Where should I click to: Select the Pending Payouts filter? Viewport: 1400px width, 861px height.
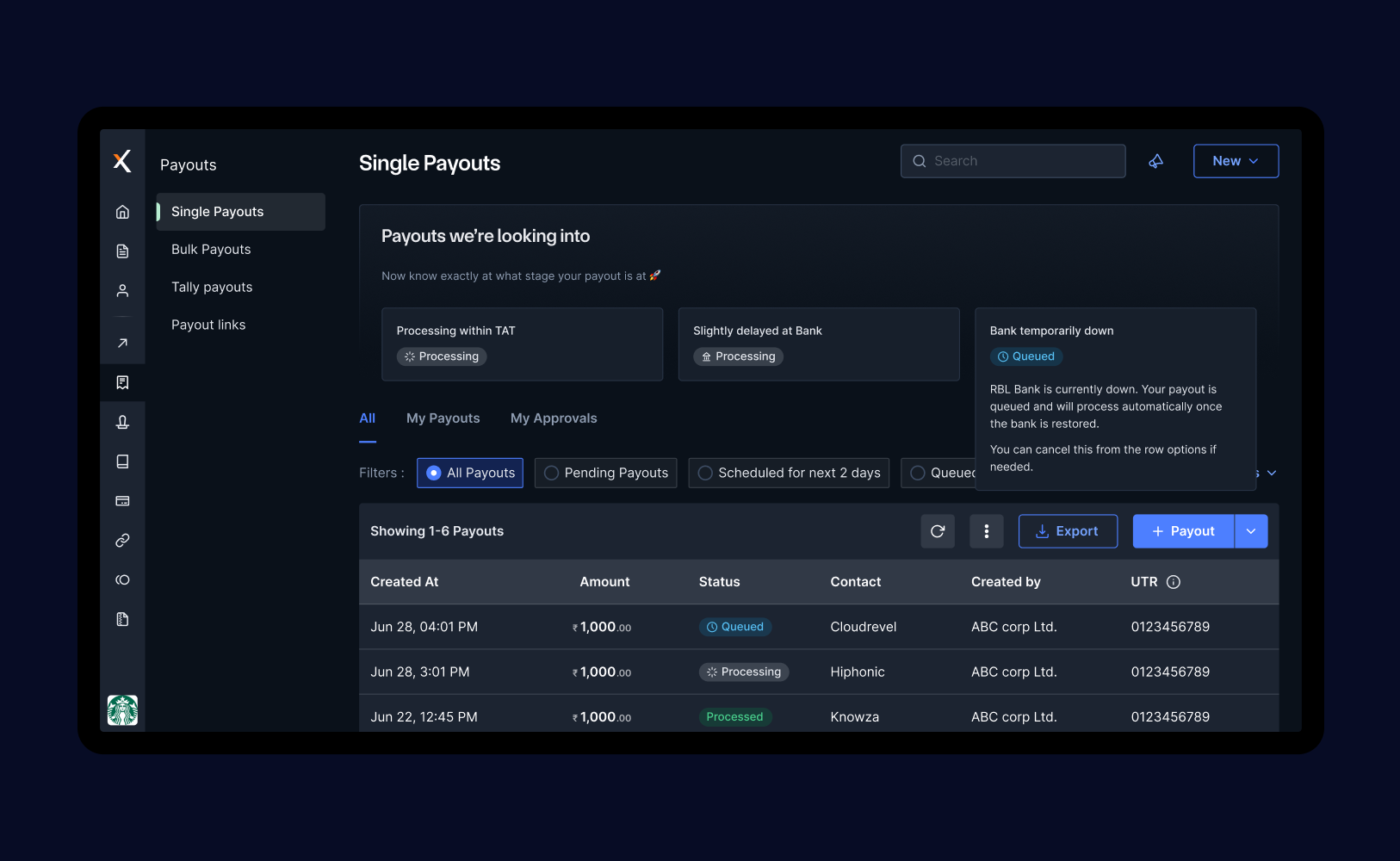coord(605,473)
